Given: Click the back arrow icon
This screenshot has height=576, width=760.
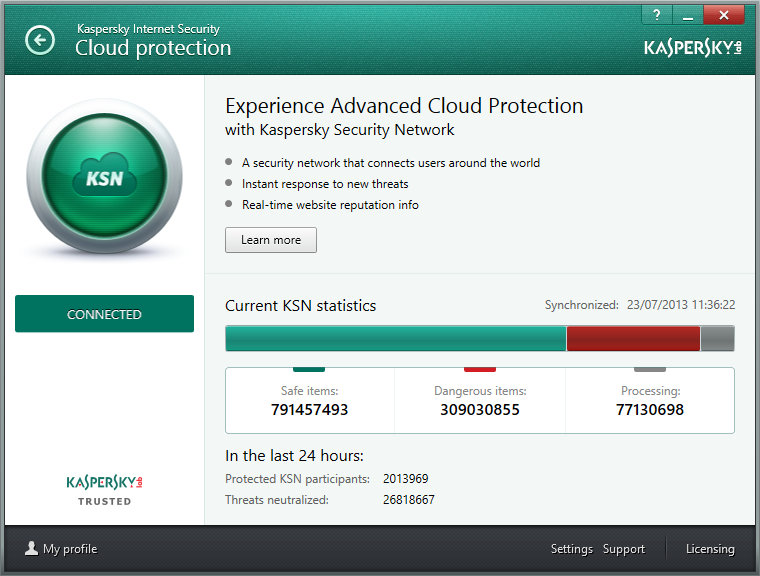Looking at the screenshot, I should [40, 40].
